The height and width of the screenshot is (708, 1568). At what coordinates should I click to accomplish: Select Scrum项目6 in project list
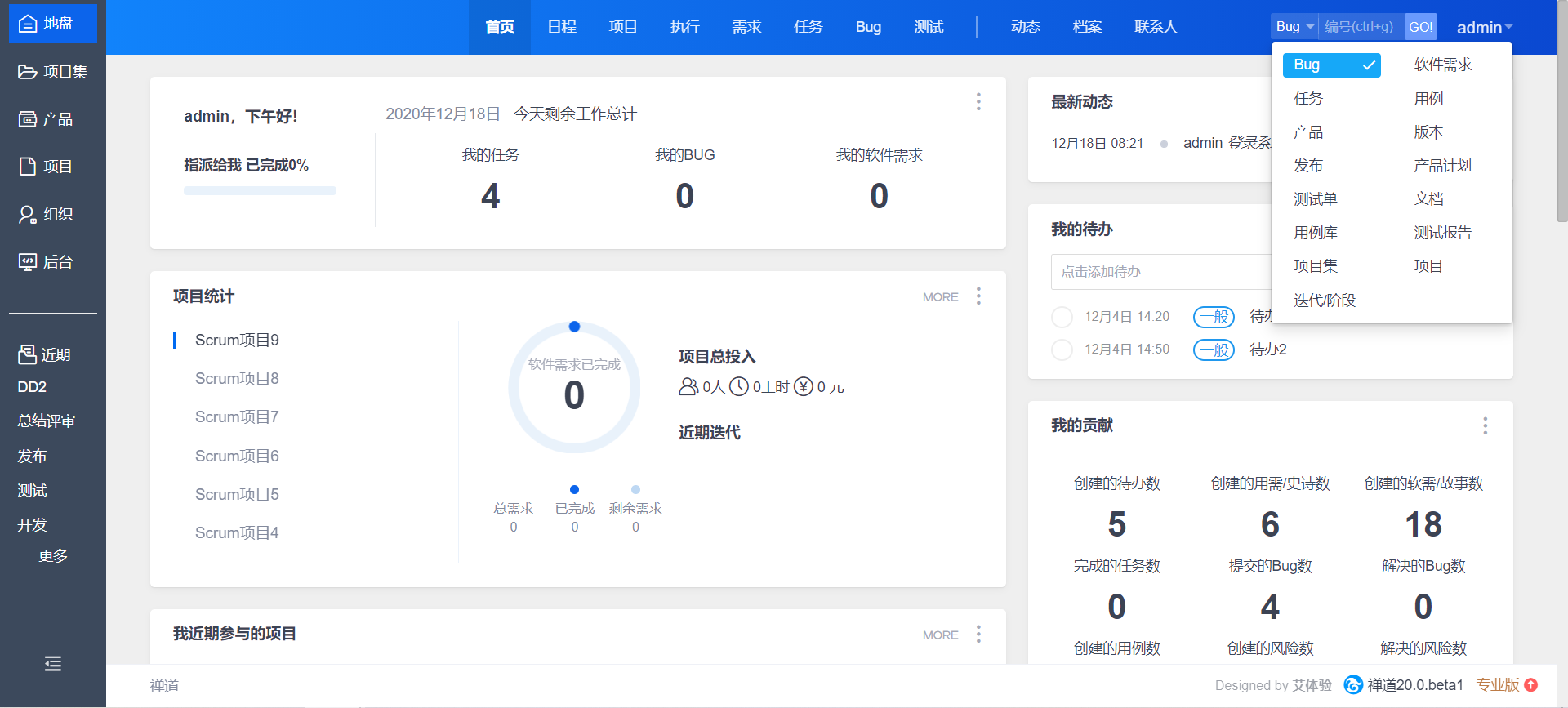[x=237, y=456]
